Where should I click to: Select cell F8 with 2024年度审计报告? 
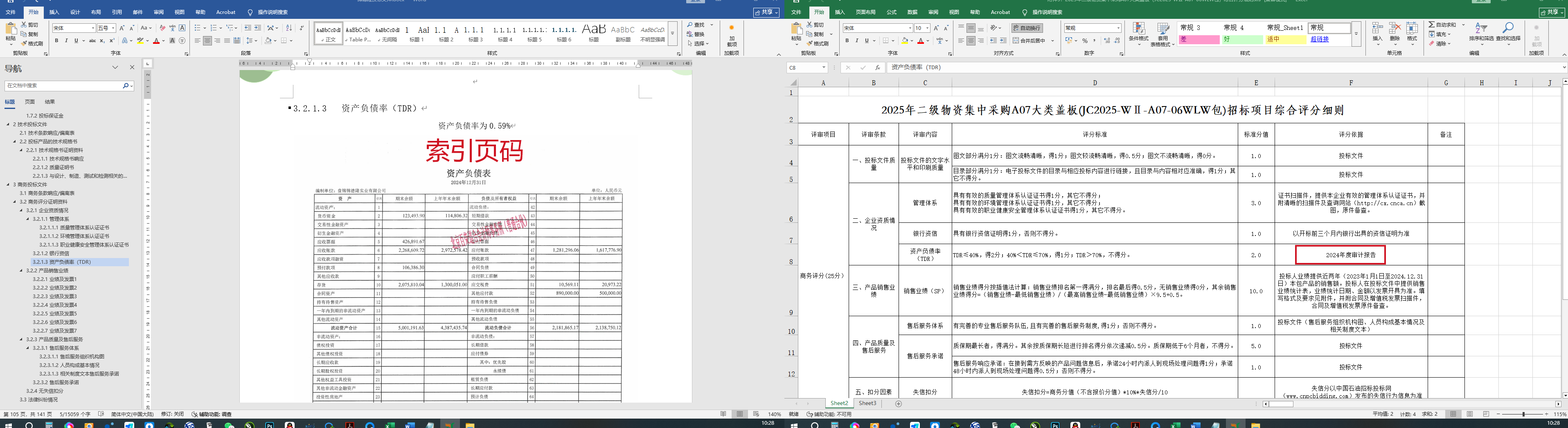(x=1351, y=255)
